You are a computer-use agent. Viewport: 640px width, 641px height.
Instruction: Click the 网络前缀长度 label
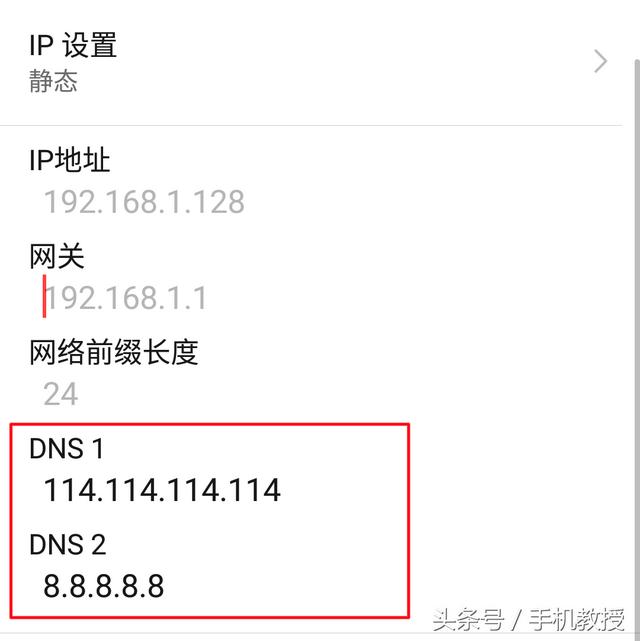(114, 352)
